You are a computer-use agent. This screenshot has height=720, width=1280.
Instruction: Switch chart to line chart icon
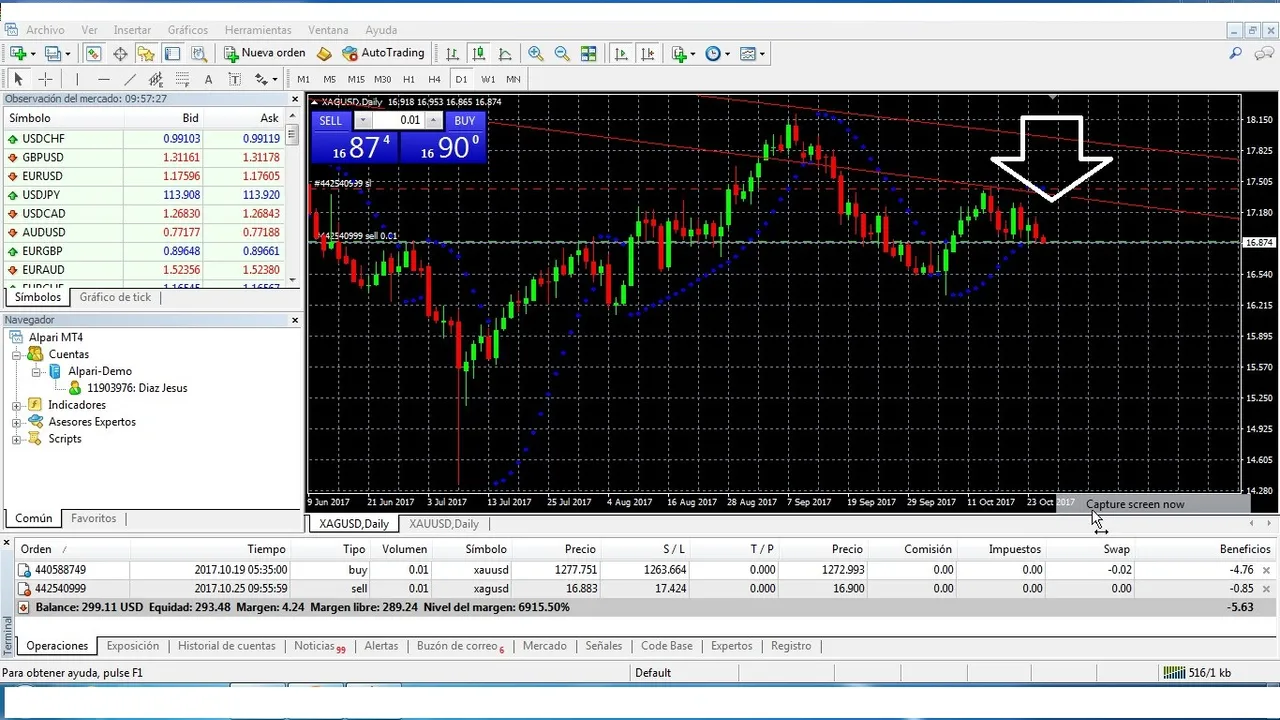[505, 53]
